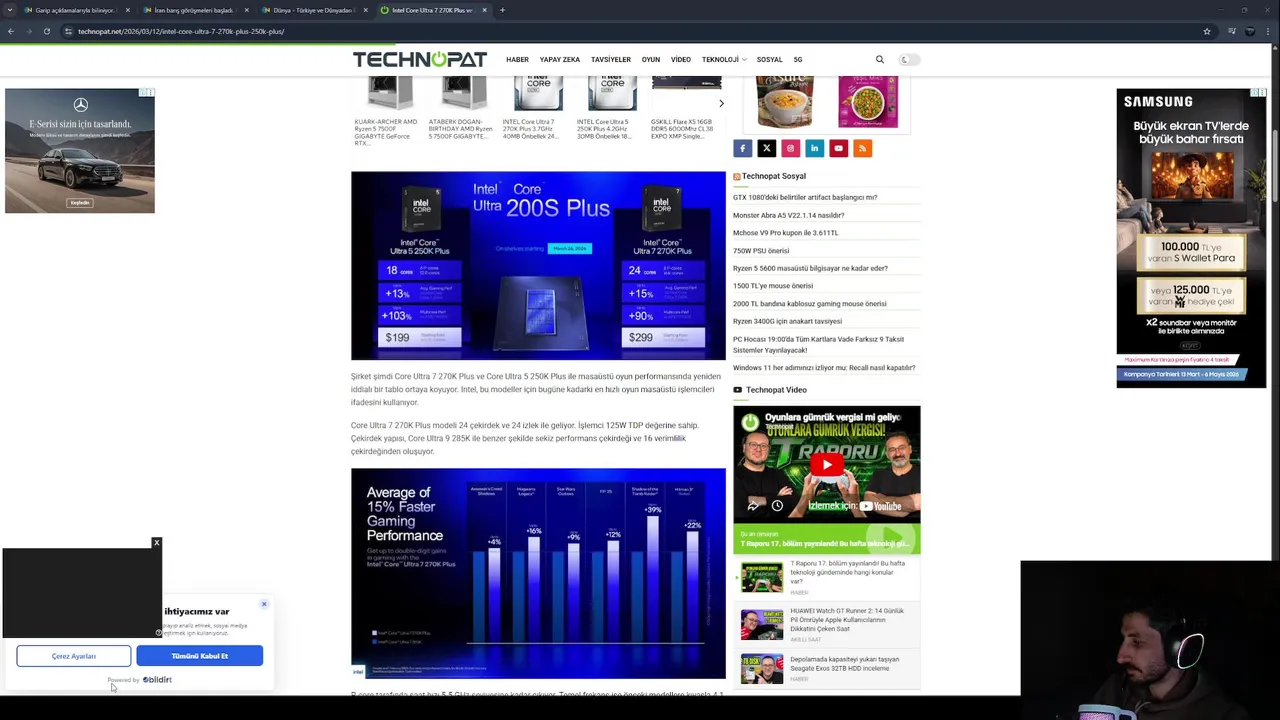
Task: Open YAPAY ZEKA menu item
Action: [x=560, y=59]
